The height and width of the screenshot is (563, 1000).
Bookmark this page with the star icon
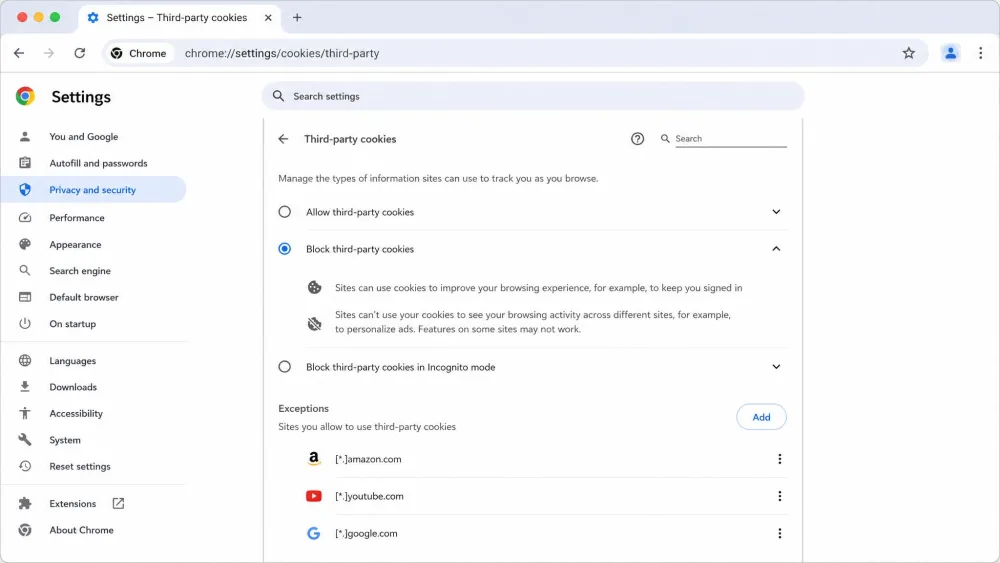(909, 53)
